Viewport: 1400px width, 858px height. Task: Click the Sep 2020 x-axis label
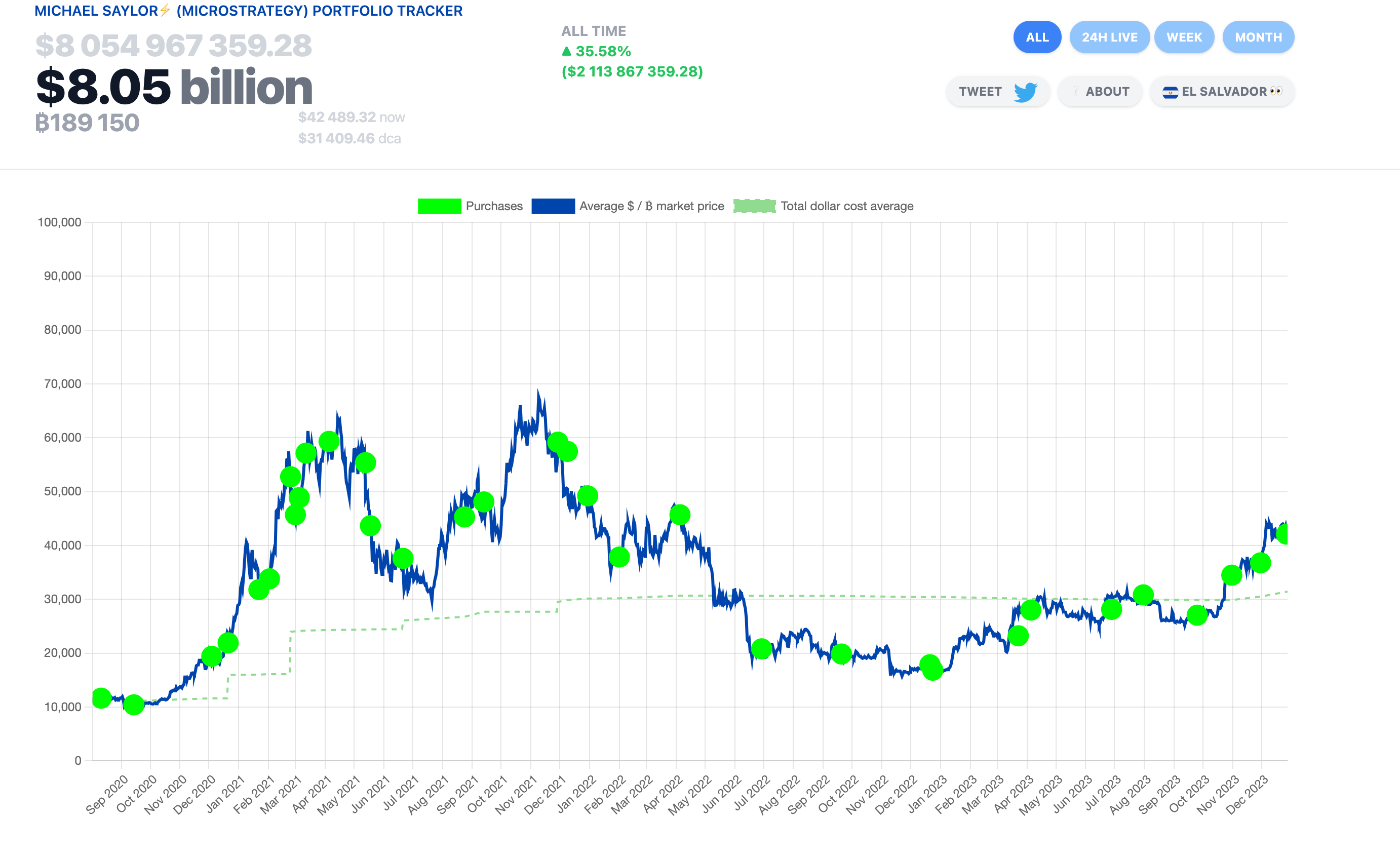(107, 795)
